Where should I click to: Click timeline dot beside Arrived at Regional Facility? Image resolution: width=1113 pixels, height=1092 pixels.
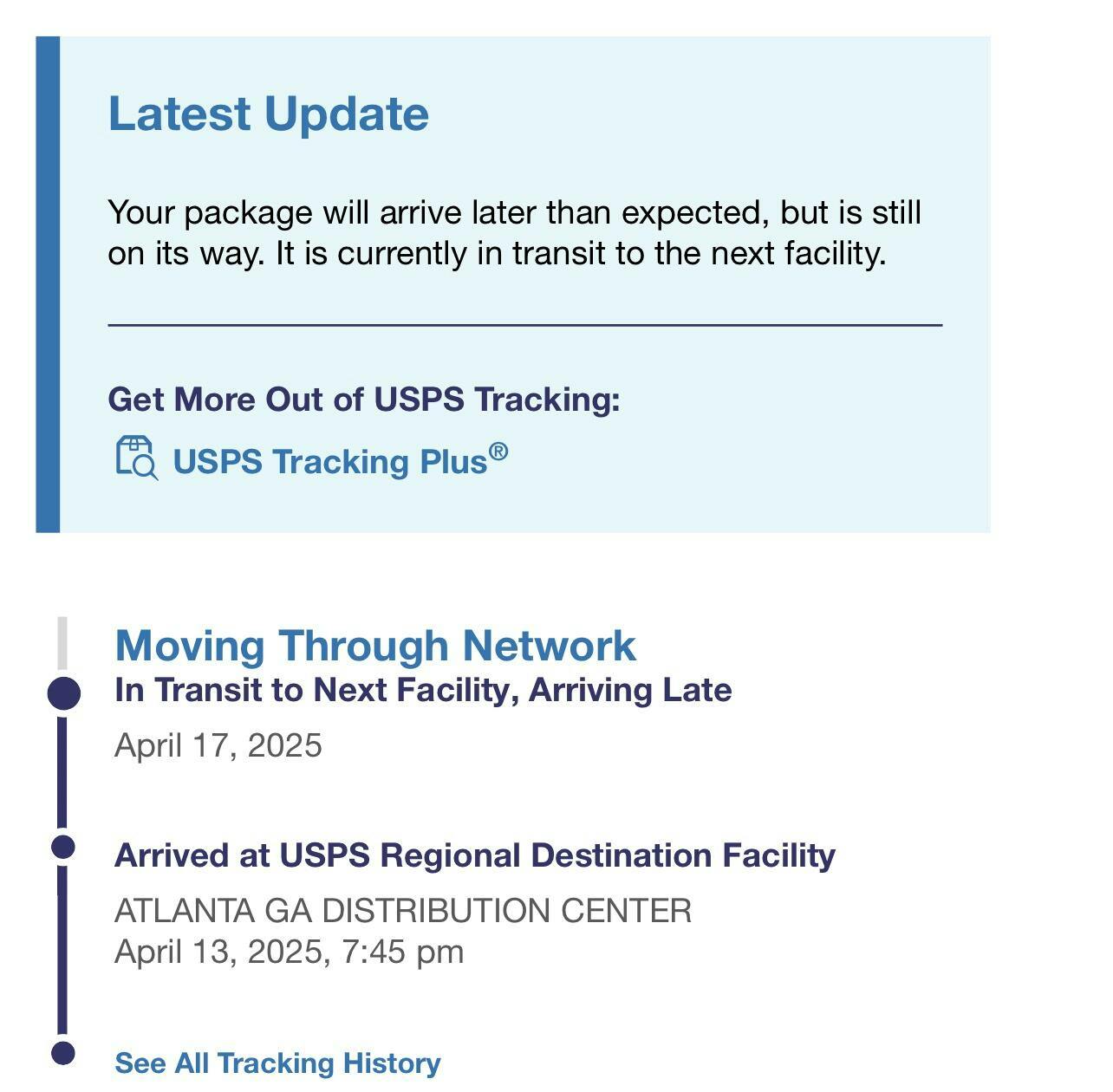tap(62, 847)
